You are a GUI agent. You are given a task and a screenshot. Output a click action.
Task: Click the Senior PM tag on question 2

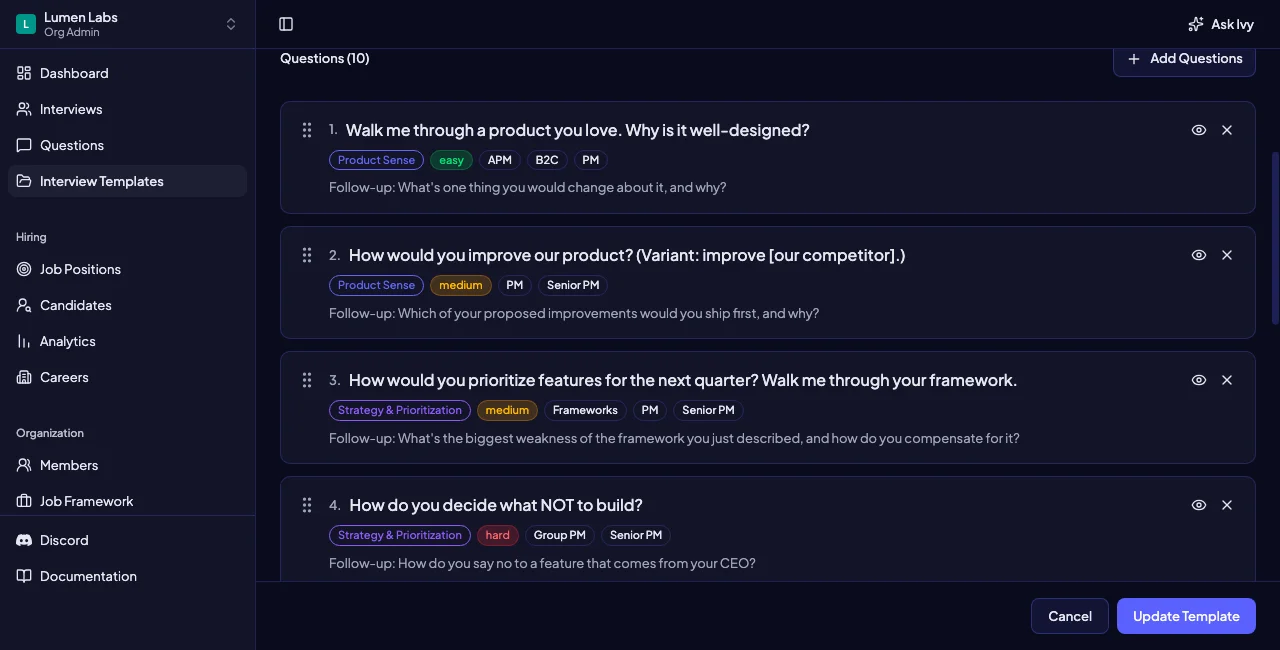(x=573, y=285)
